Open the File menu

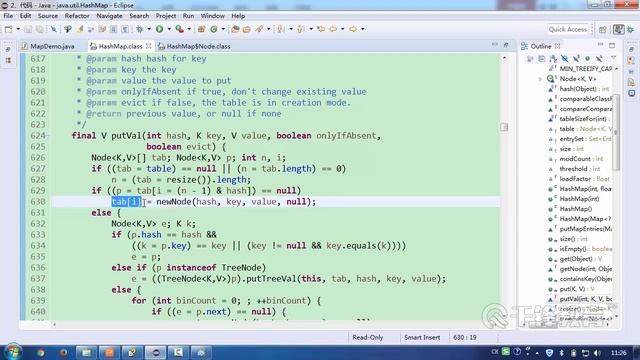[8, 16]
